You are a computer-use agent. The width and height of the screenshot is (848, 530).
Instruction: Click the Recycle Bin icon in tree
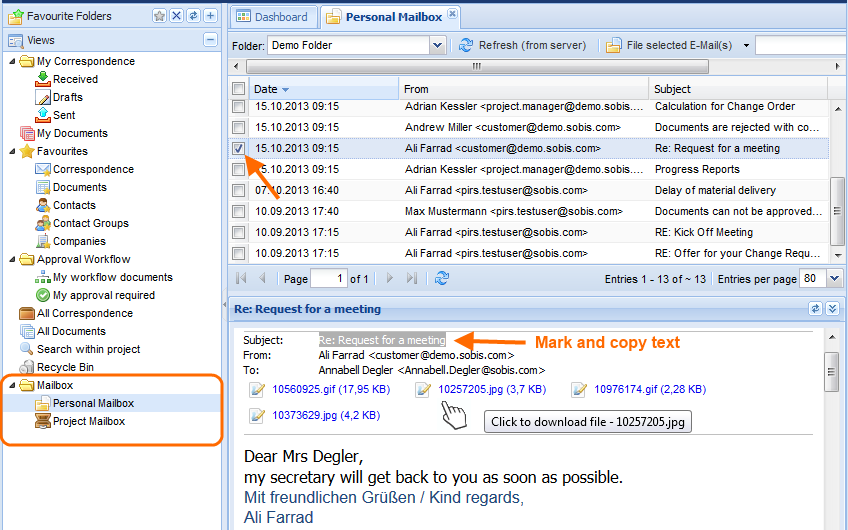[x=27, y=367]
